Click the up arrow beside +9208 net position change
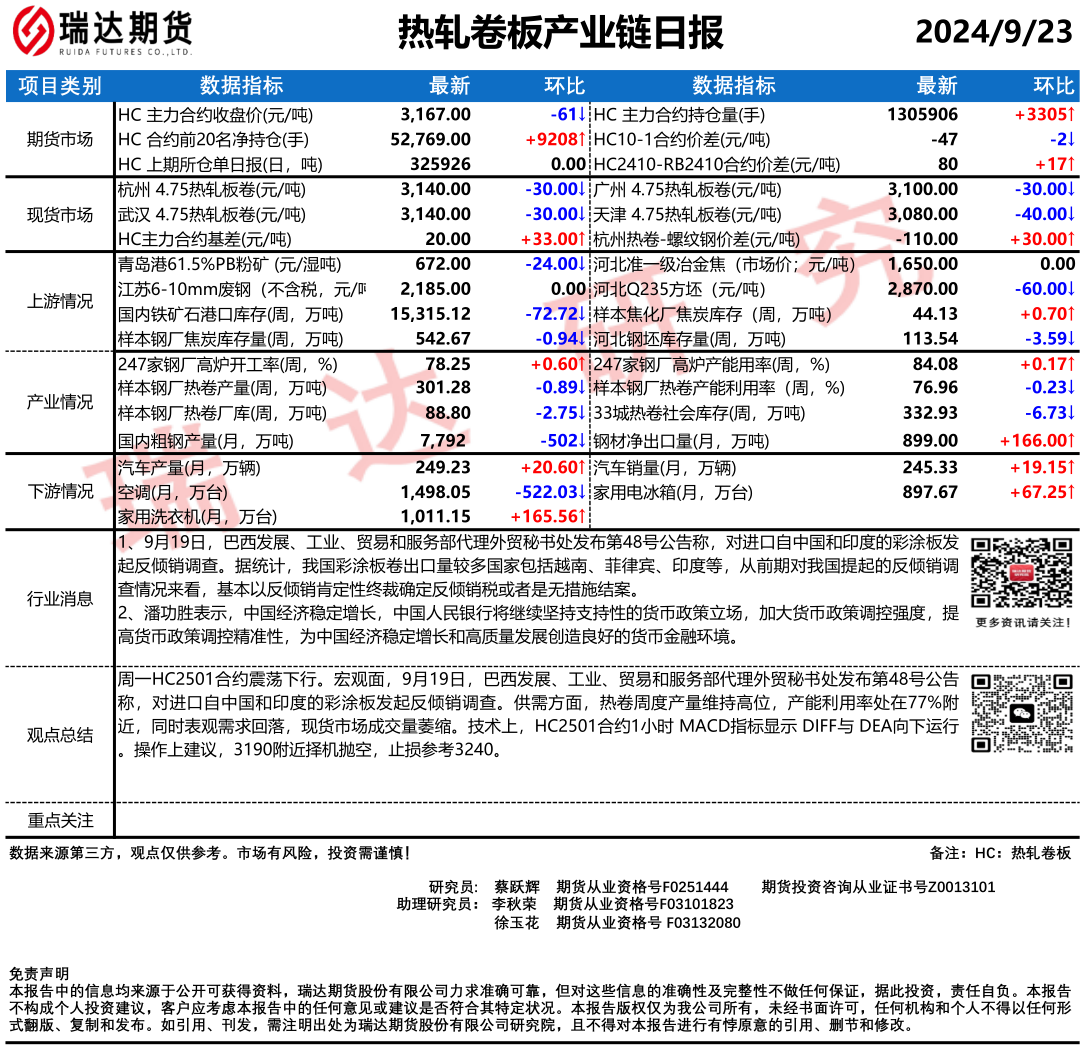Image resolution: width=1084 pixels, height=1049 pixels. click(581, 140)
